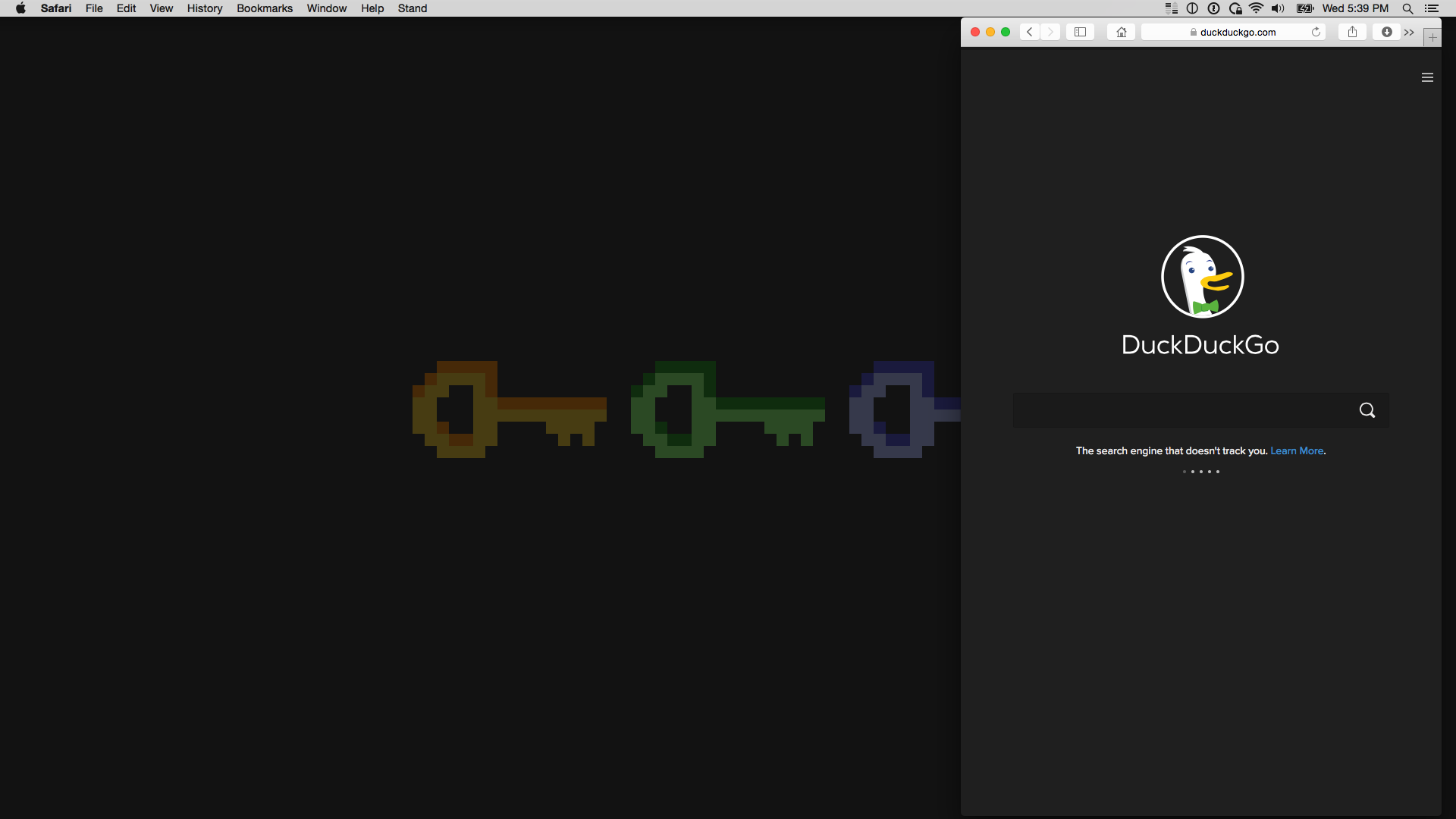Screen dimensions: 1456x819
Task: Go forward with Safari's forward arrow
Action: (x=1050, y=32)
